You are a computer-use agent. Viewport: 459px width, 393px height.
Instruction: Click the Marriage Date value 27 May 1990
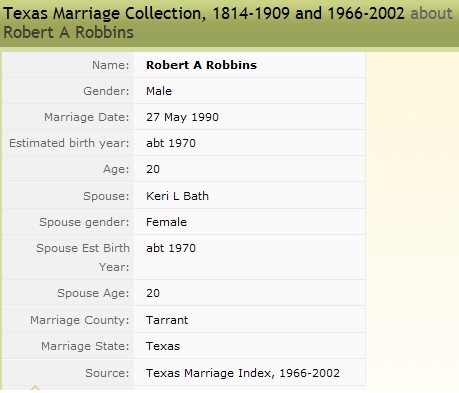click(182, 117)
